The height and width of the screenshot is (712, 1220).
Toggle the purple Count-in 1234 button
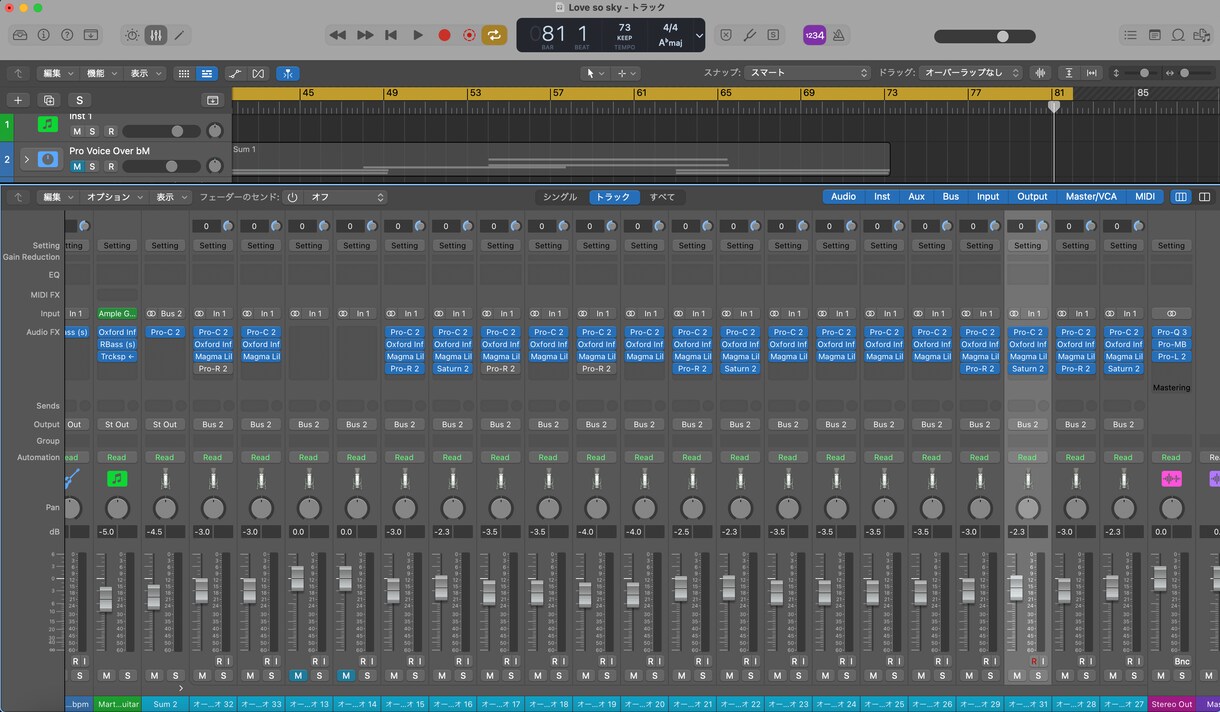point(815,35)
